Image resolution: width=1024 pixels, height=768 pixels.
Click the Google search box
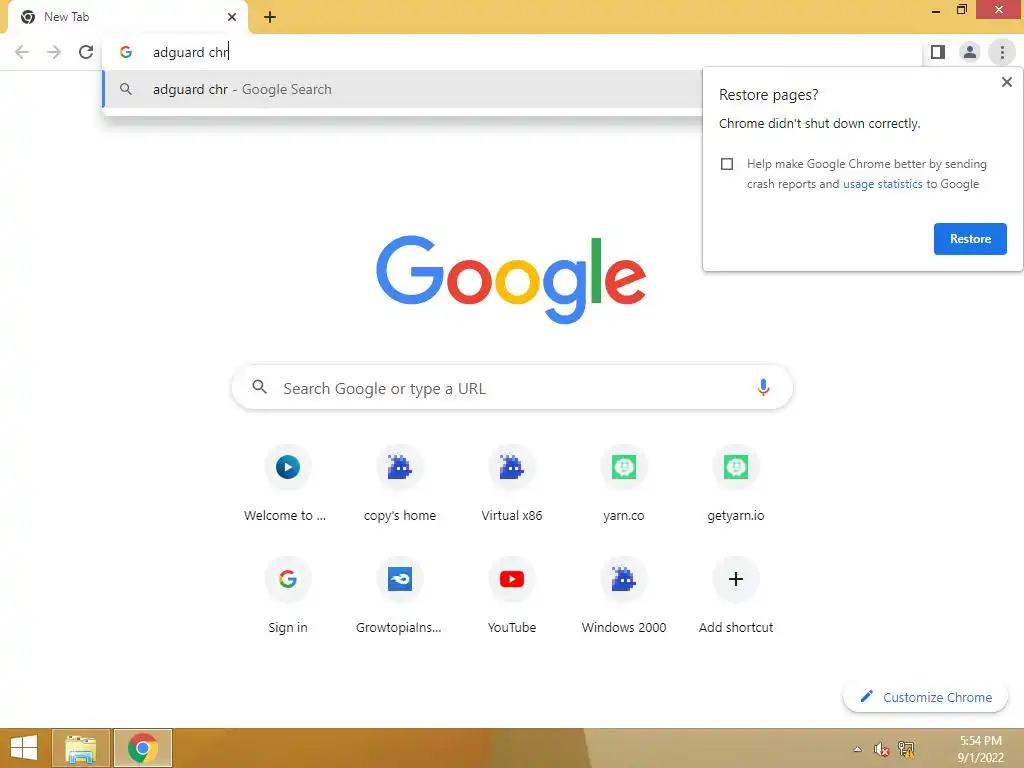[x=512, y=388]
